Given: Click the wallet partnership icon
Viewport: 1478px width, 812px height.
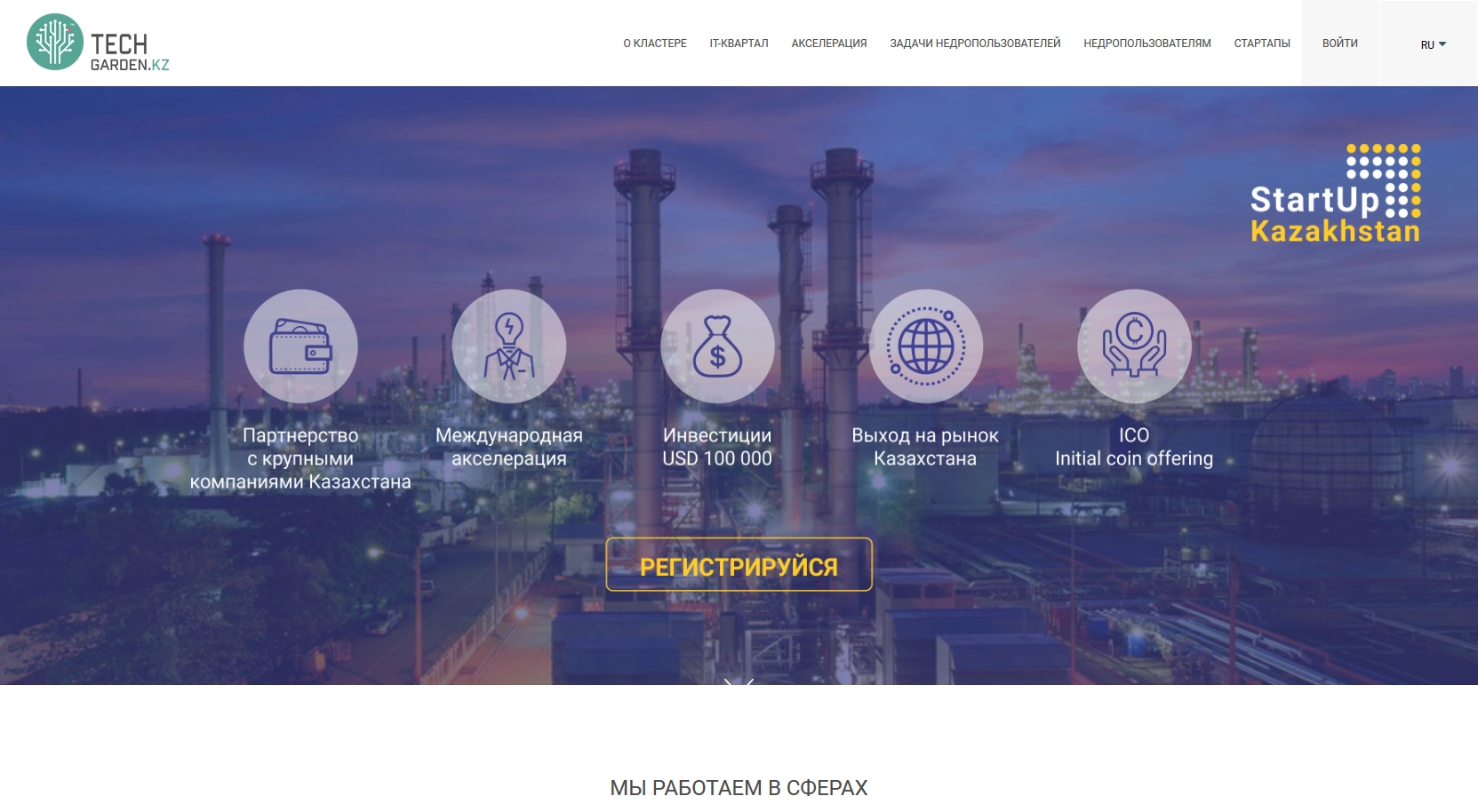Looking at the screenshot, I should (x=300, y=346).
